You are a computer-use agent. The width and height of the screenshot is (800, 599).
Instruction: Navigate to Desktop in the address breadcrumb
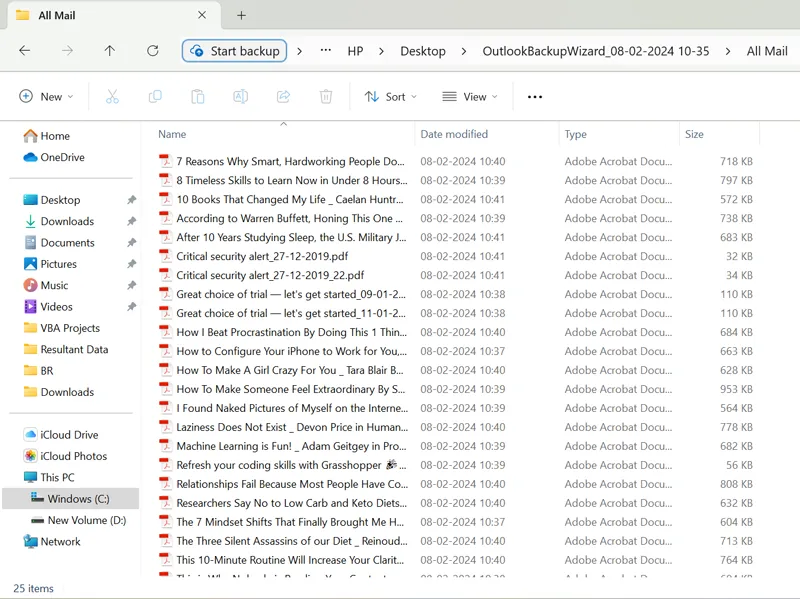pyautogui.click(x=423, y=51)
